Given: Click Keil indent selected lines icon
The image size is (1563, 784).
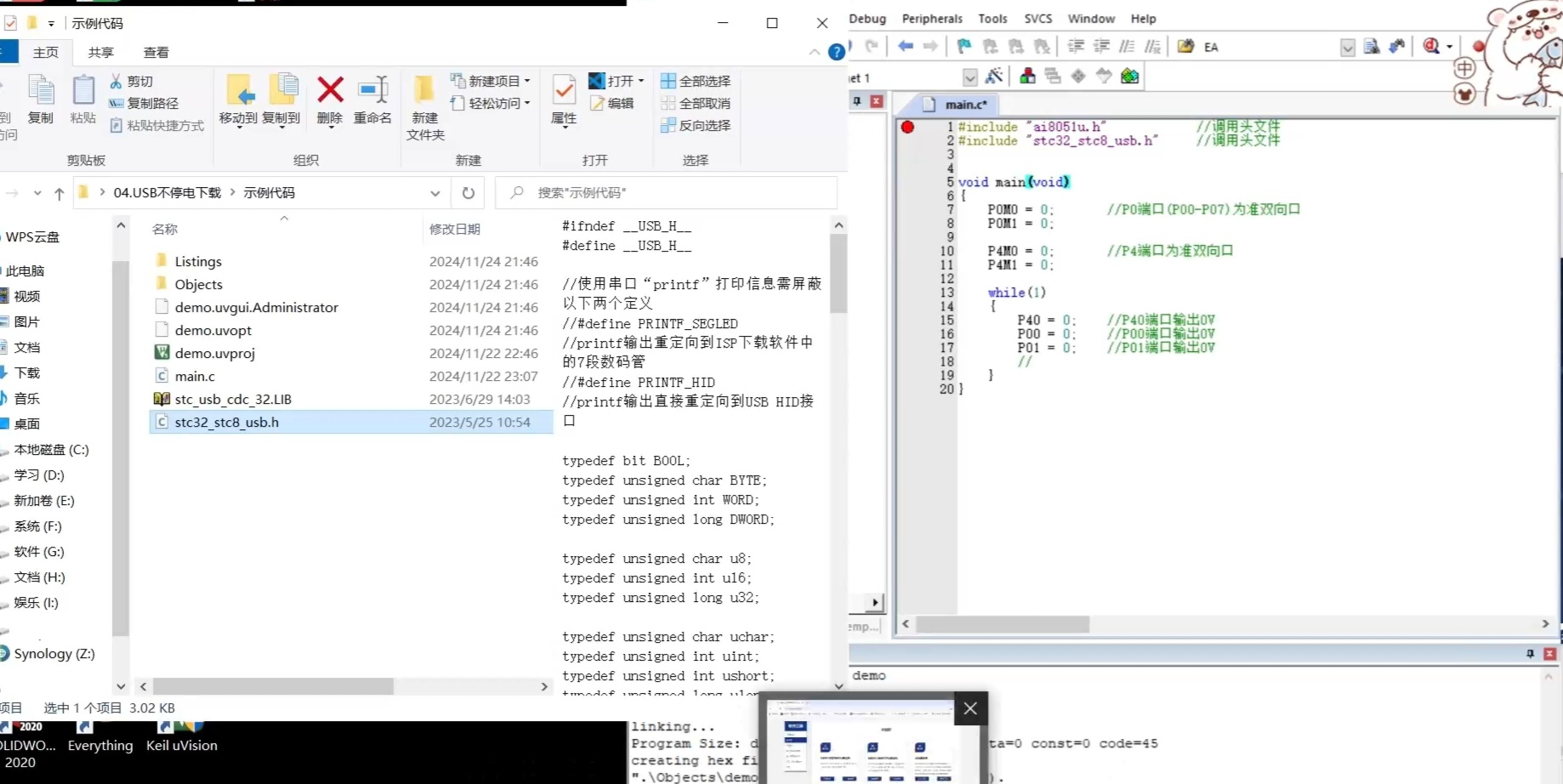Looking at the screenshot, I should pos(1076,46).
